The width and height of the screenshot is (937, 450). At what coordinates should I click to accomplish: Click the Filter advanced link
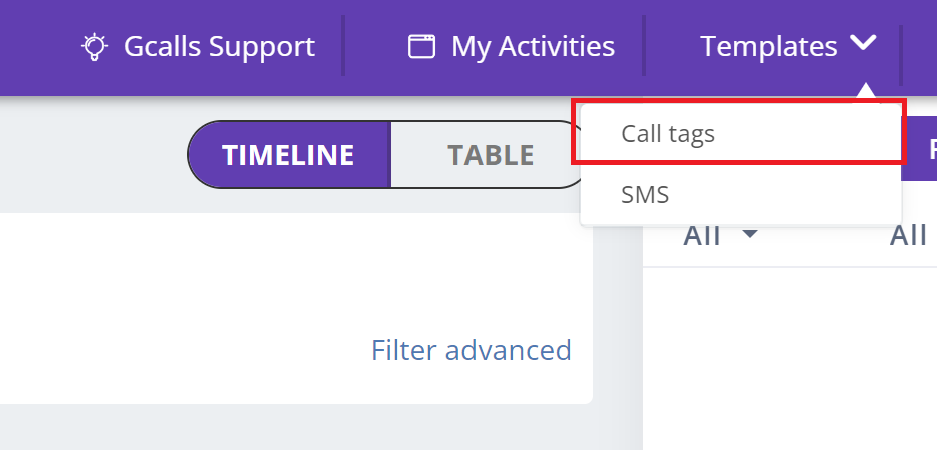(x=471, y=350)
